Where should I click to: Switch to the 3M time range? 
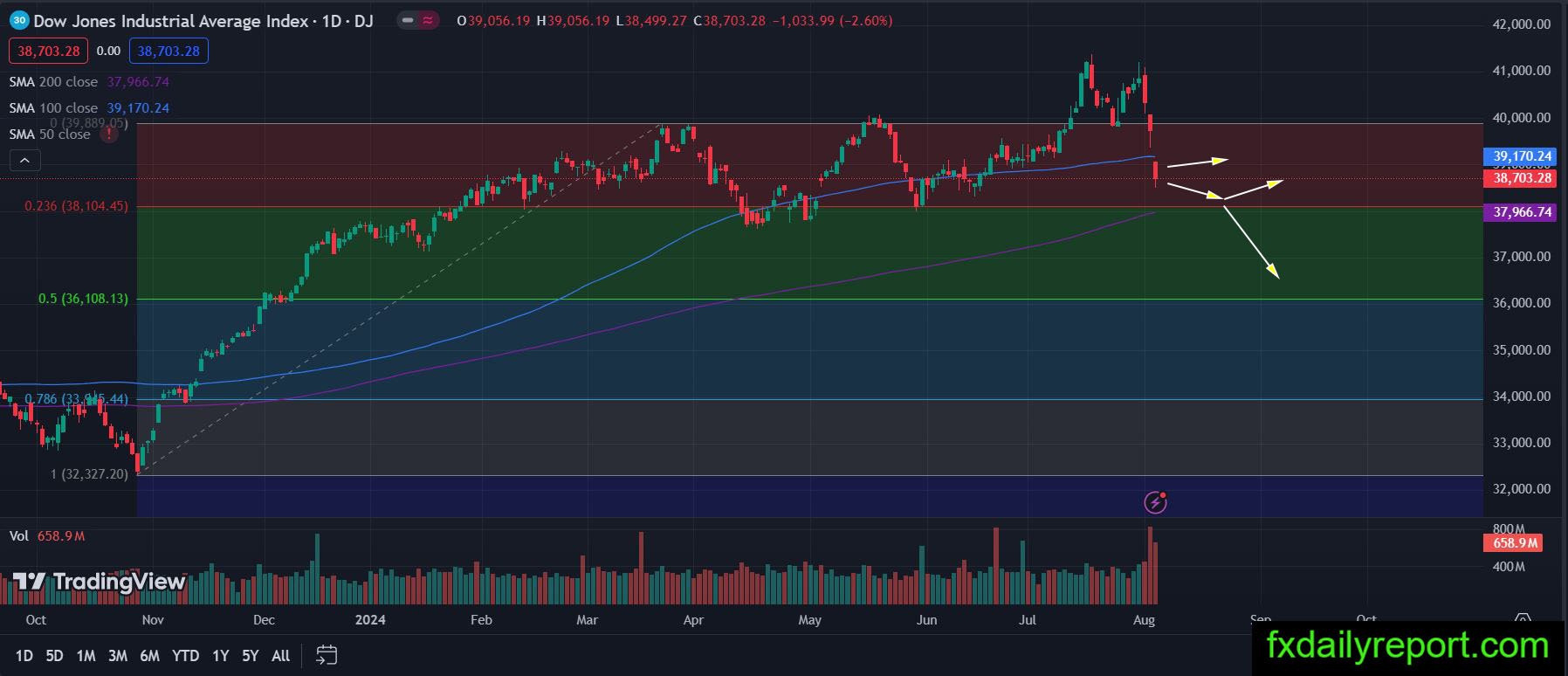point(118,655)
